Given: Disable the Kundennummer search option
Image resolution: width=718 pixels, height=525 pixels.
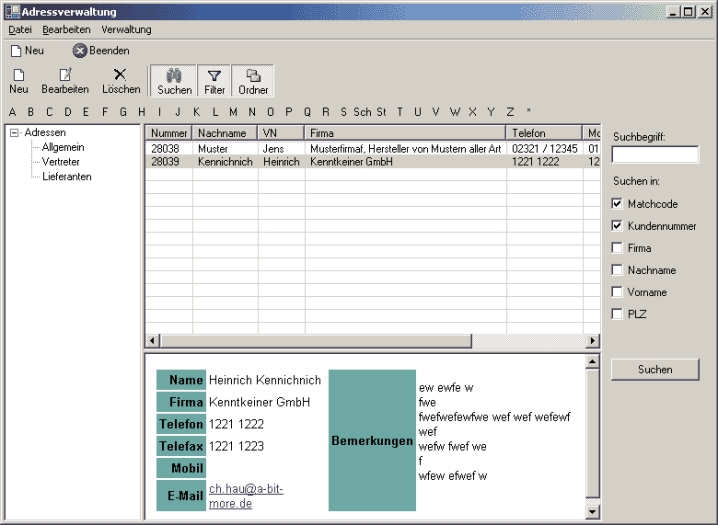Looking at the screenshot, I should (617, 226).
